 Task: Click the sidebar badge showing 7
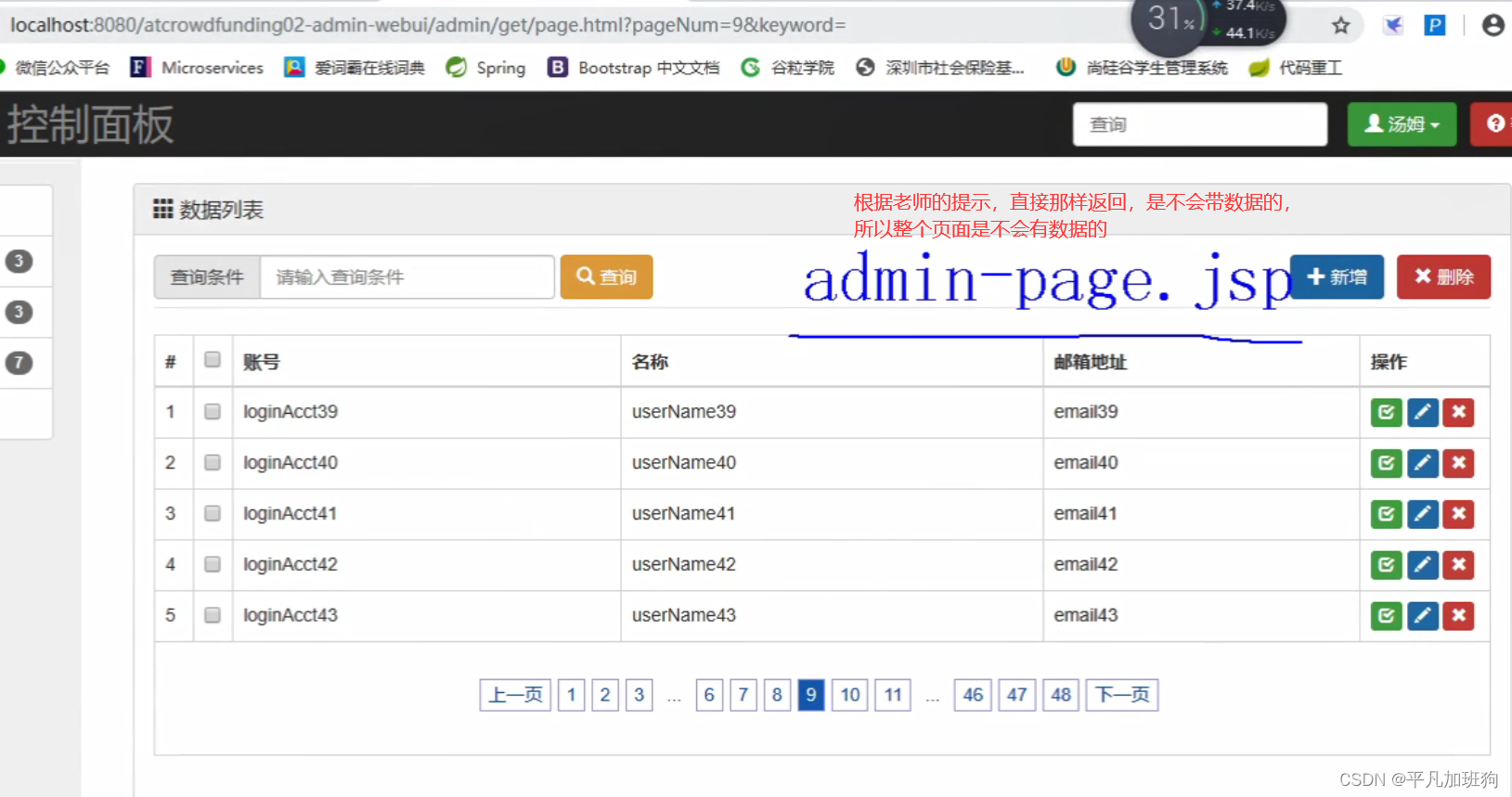click(19, 363)
